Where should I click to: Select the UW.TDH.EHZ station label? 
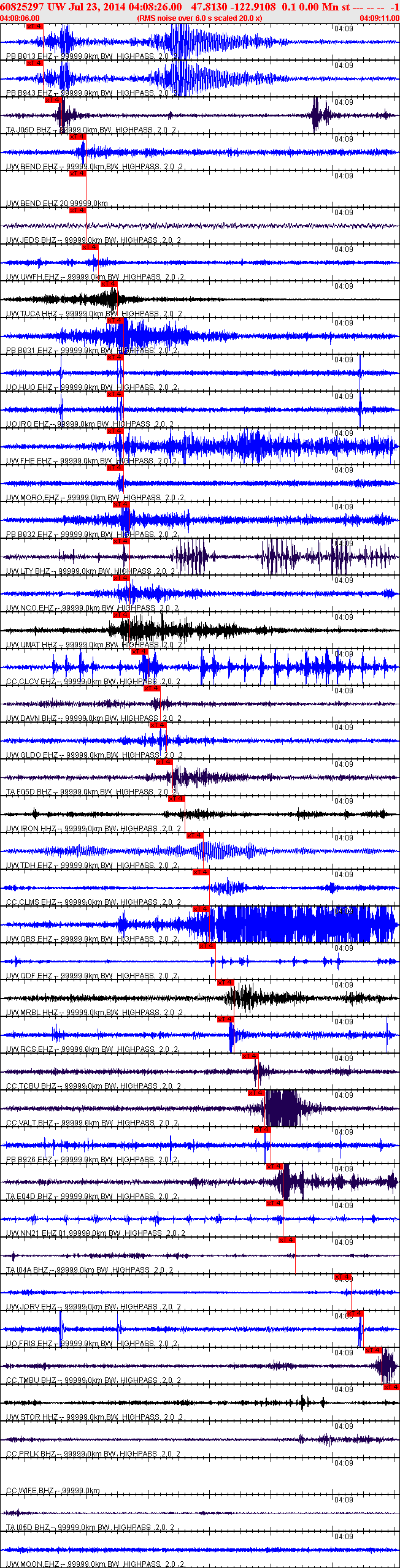tap(92, 866)
